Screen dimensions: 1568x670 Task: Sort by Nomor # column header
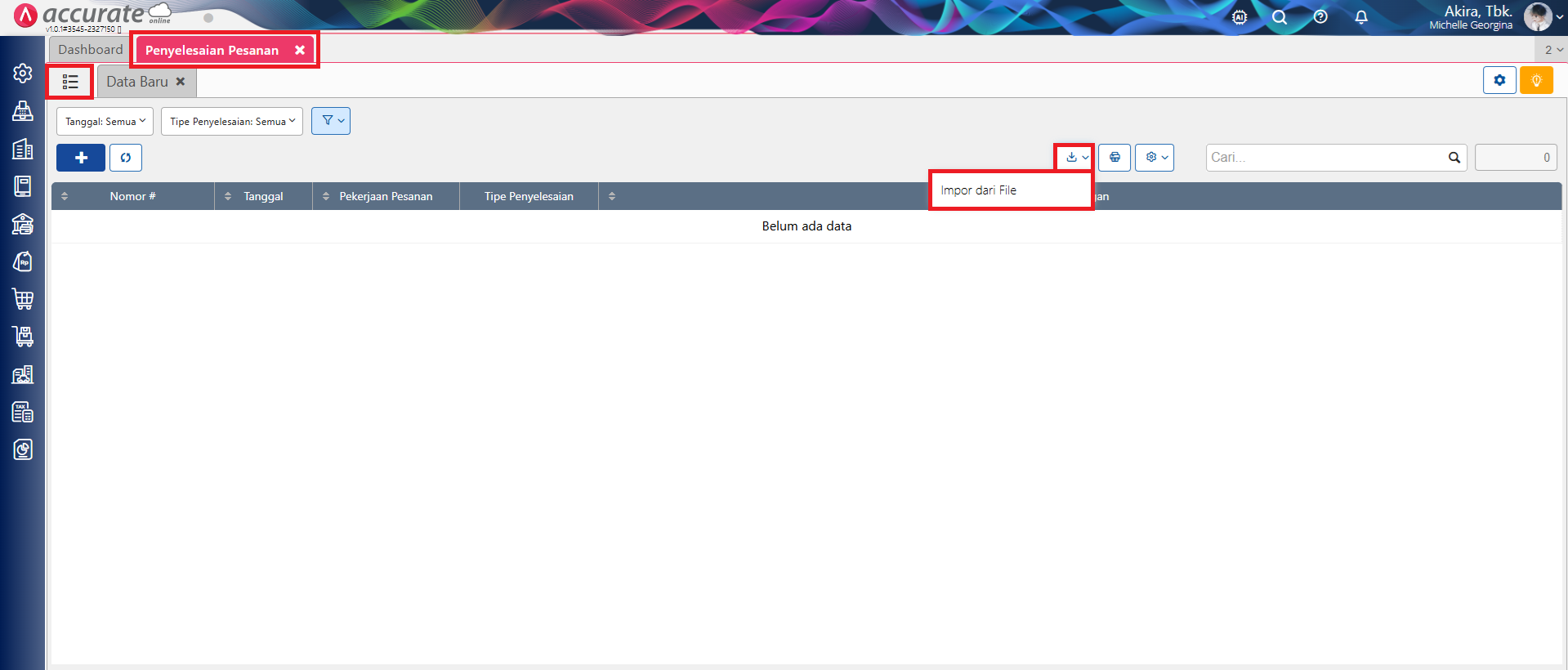coord(132,196)
